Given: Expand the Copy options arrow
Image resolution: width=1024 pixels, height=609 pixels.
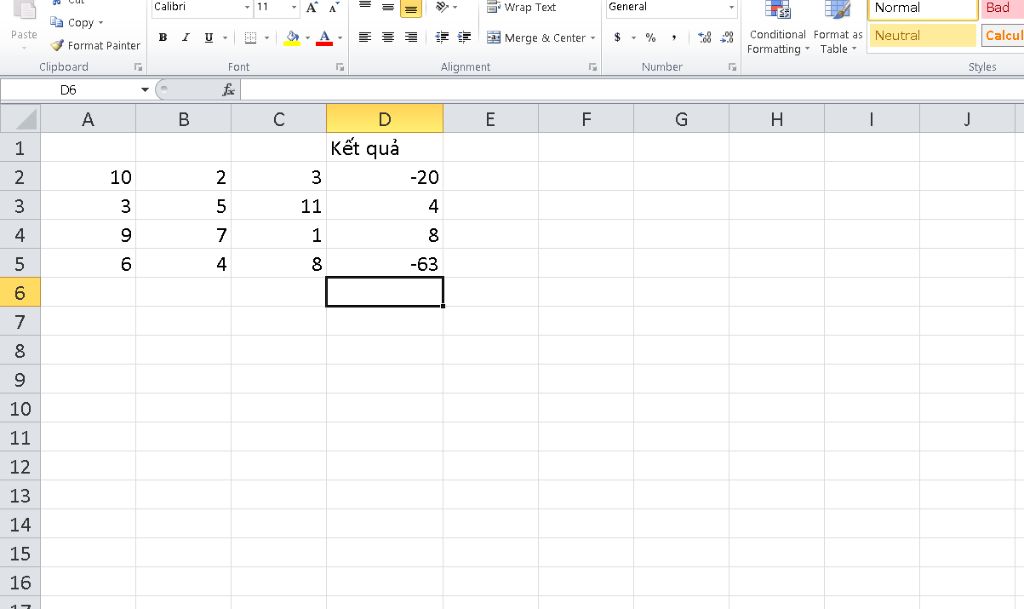Looking at the screenshot, I should [101, 23].
